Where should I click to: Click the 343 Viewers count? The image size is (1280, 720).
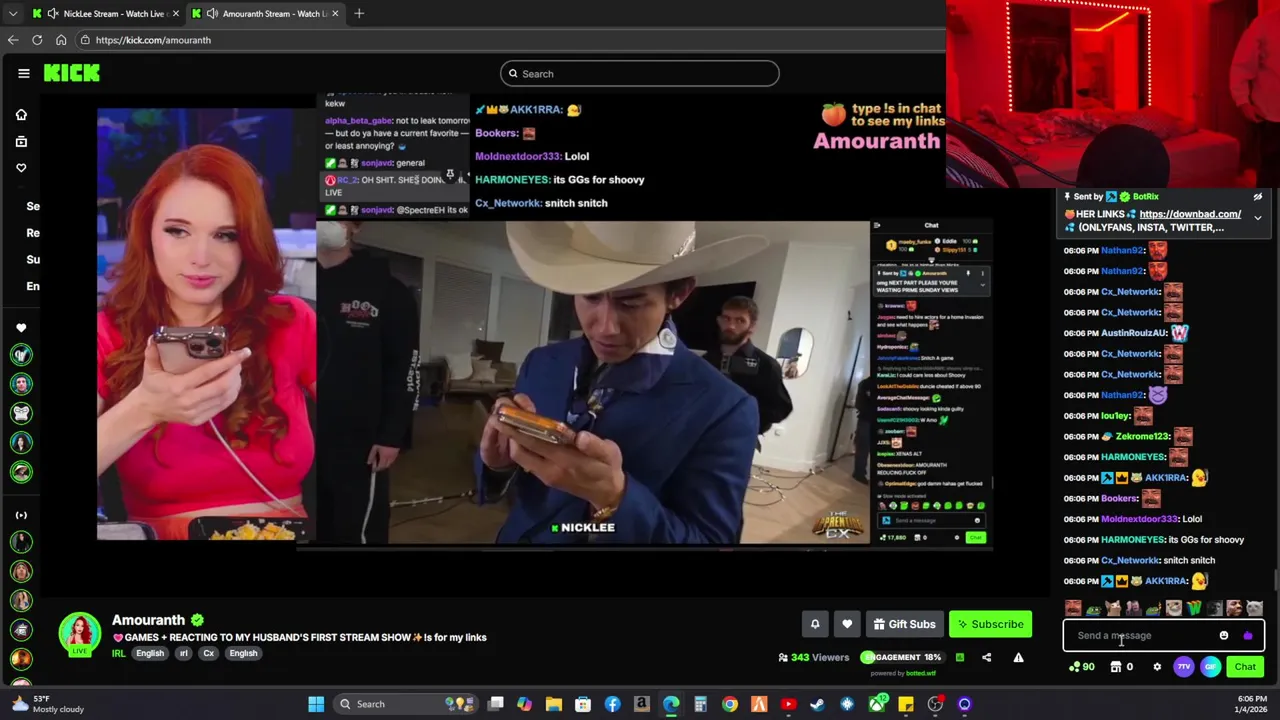coord(813,657)
